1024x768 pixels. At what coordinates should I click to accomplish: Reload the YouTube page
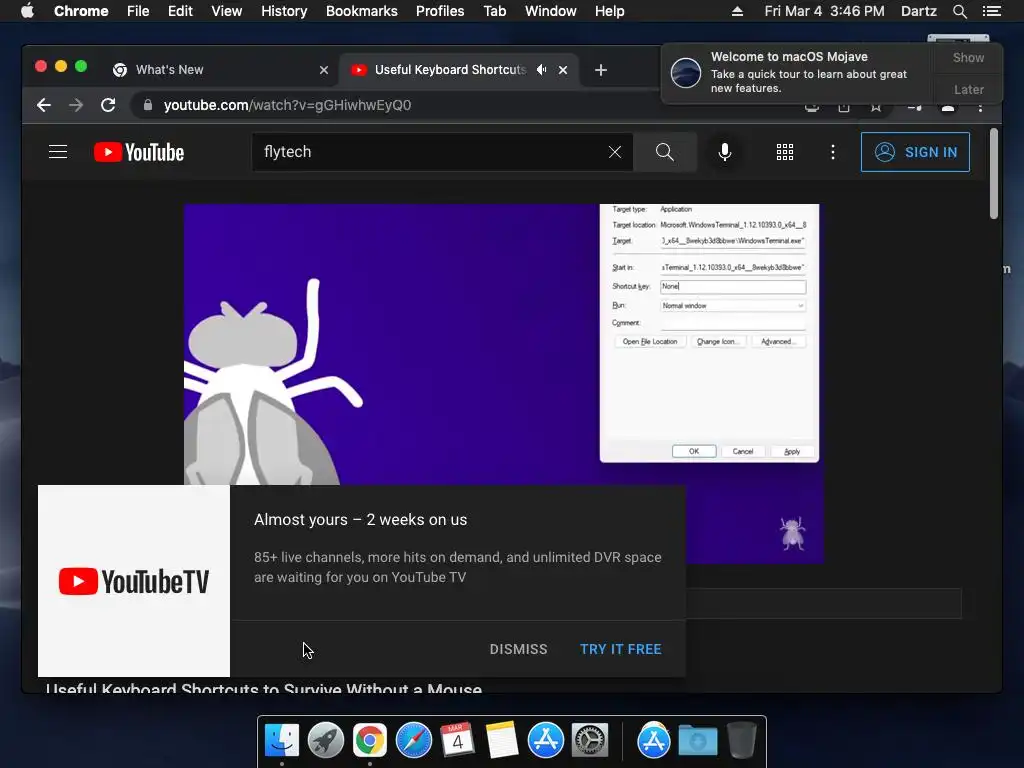(x=108, y=105)
